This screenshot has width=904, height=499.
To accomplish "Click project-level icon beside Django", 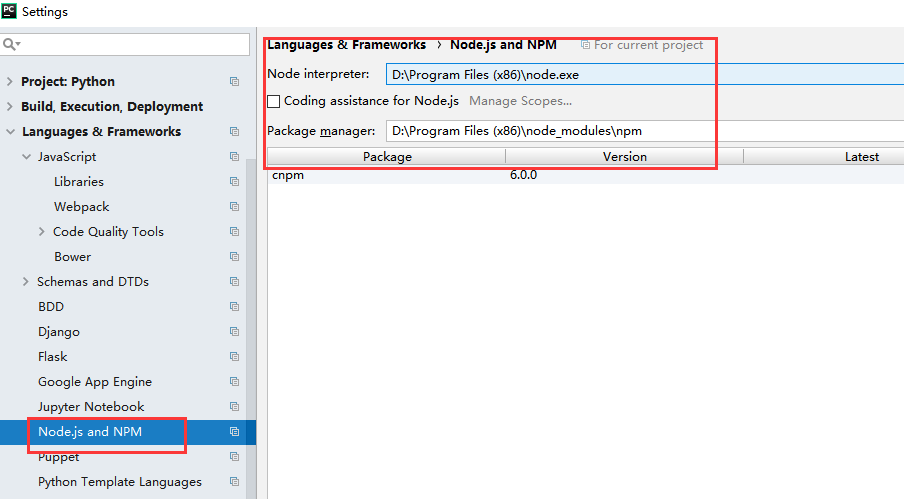I will pos(234,331).
